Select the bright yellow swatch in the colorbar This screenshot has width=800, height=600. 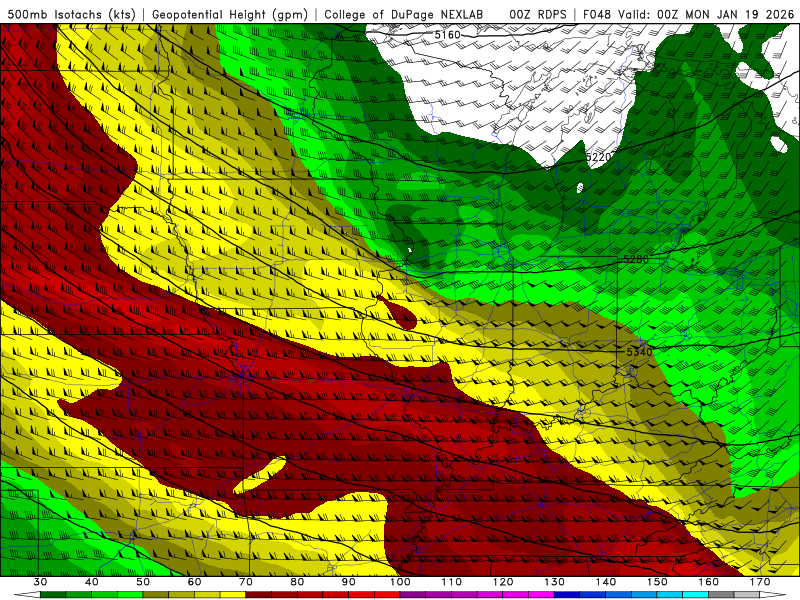(233, 594)
